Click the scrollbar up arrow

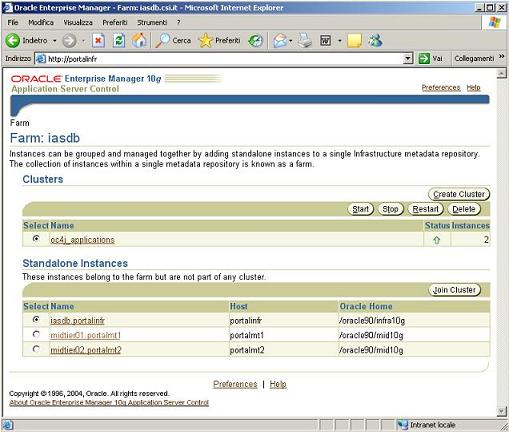tap(502, 73)
